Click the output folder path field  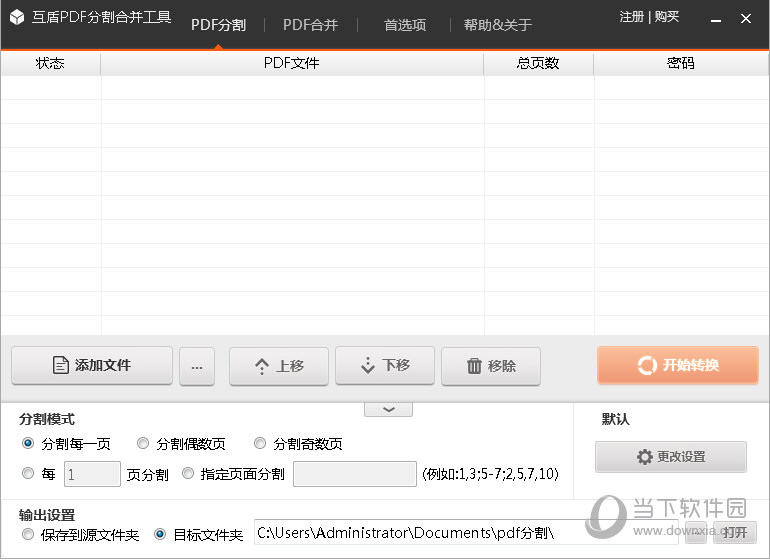[466, 532]
